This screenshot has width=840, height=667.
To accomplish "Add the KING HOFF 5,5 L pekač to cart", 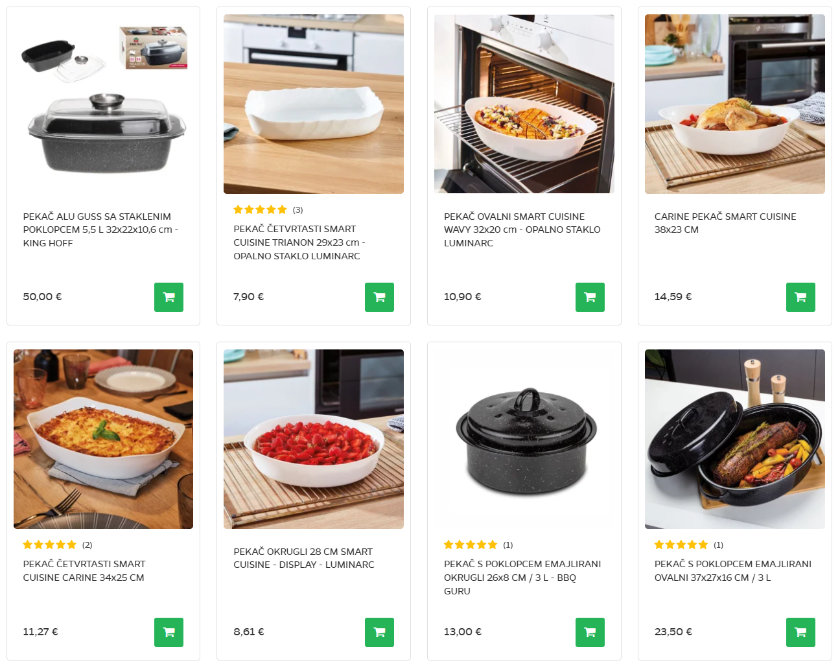I will pos(169,297).
